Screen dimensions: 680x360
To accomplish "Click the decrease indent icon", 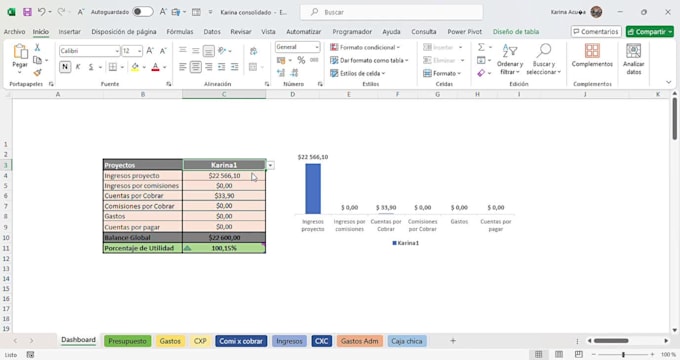I will coord(222,67).
